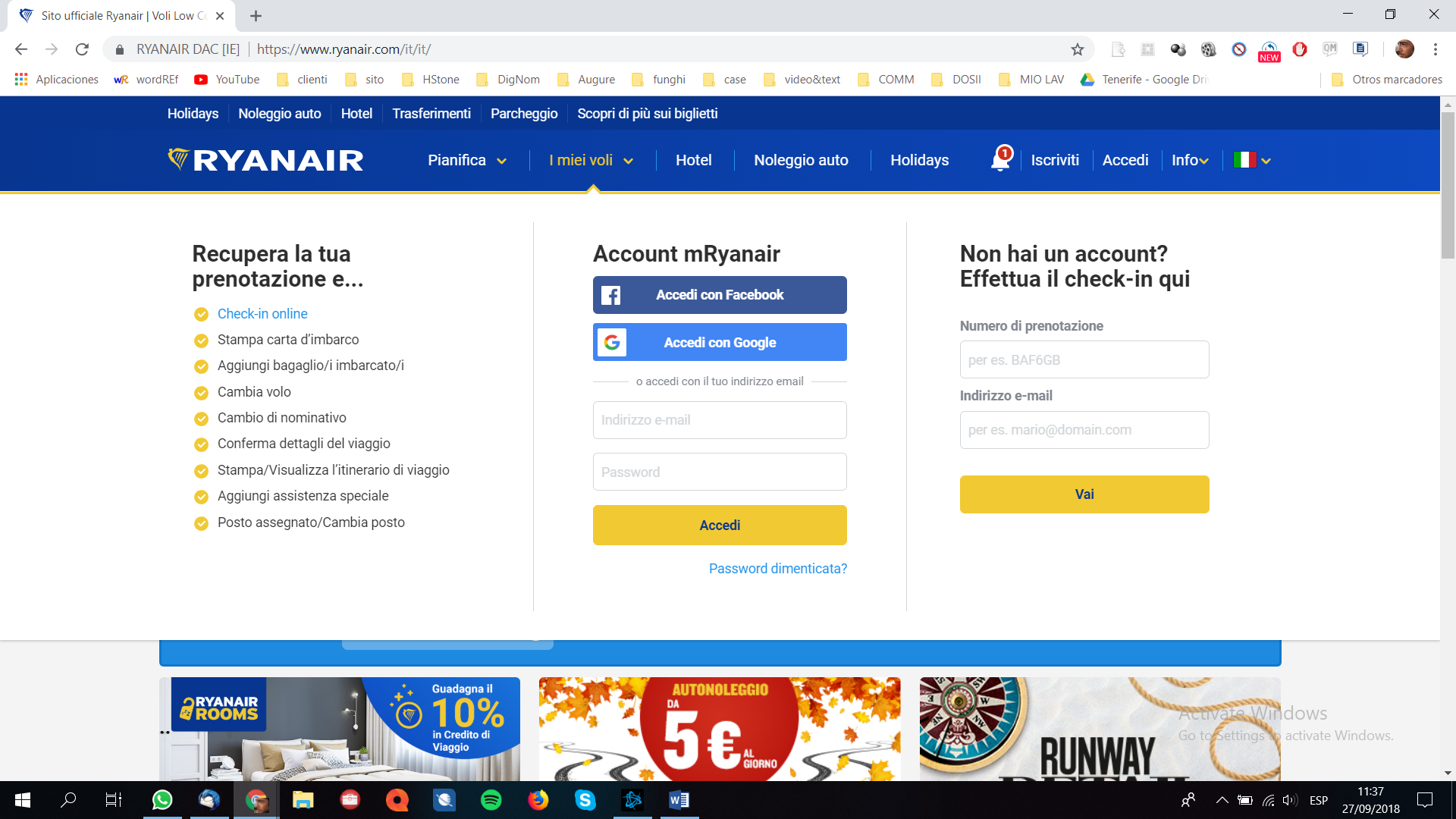The height and width of the screenshot is (819, 1456).
Task: Open new browser tab
Action: click(x=256, y=16)
